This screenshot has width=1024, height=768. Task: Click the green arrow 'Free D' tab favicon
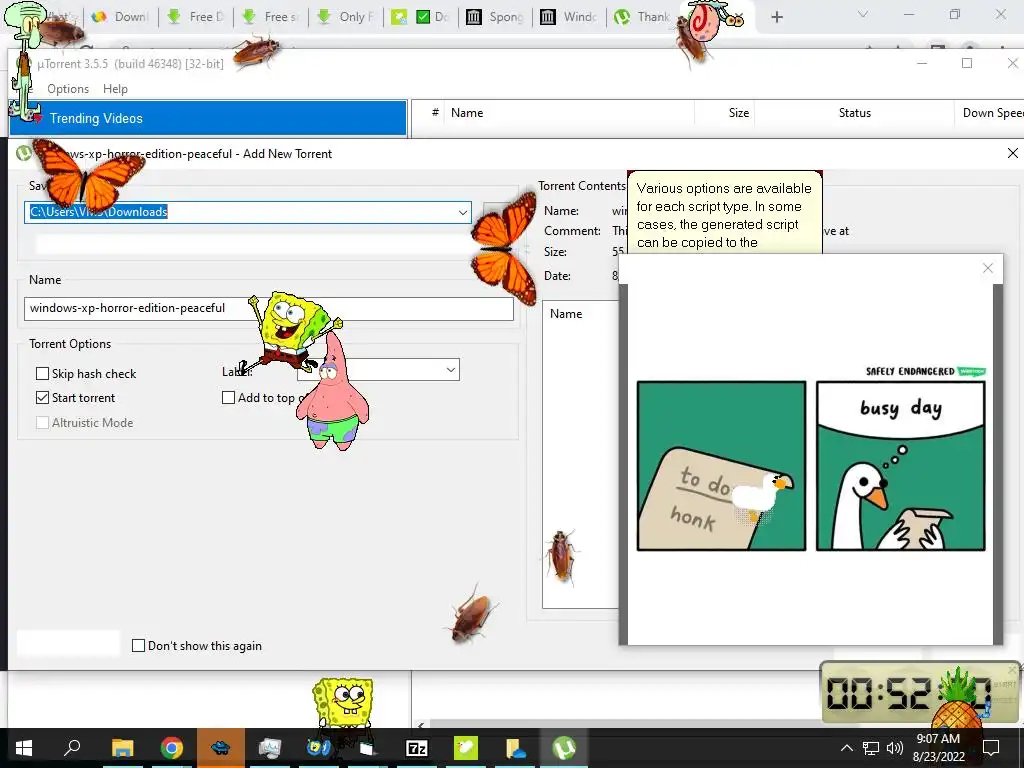tap(174, 17)
